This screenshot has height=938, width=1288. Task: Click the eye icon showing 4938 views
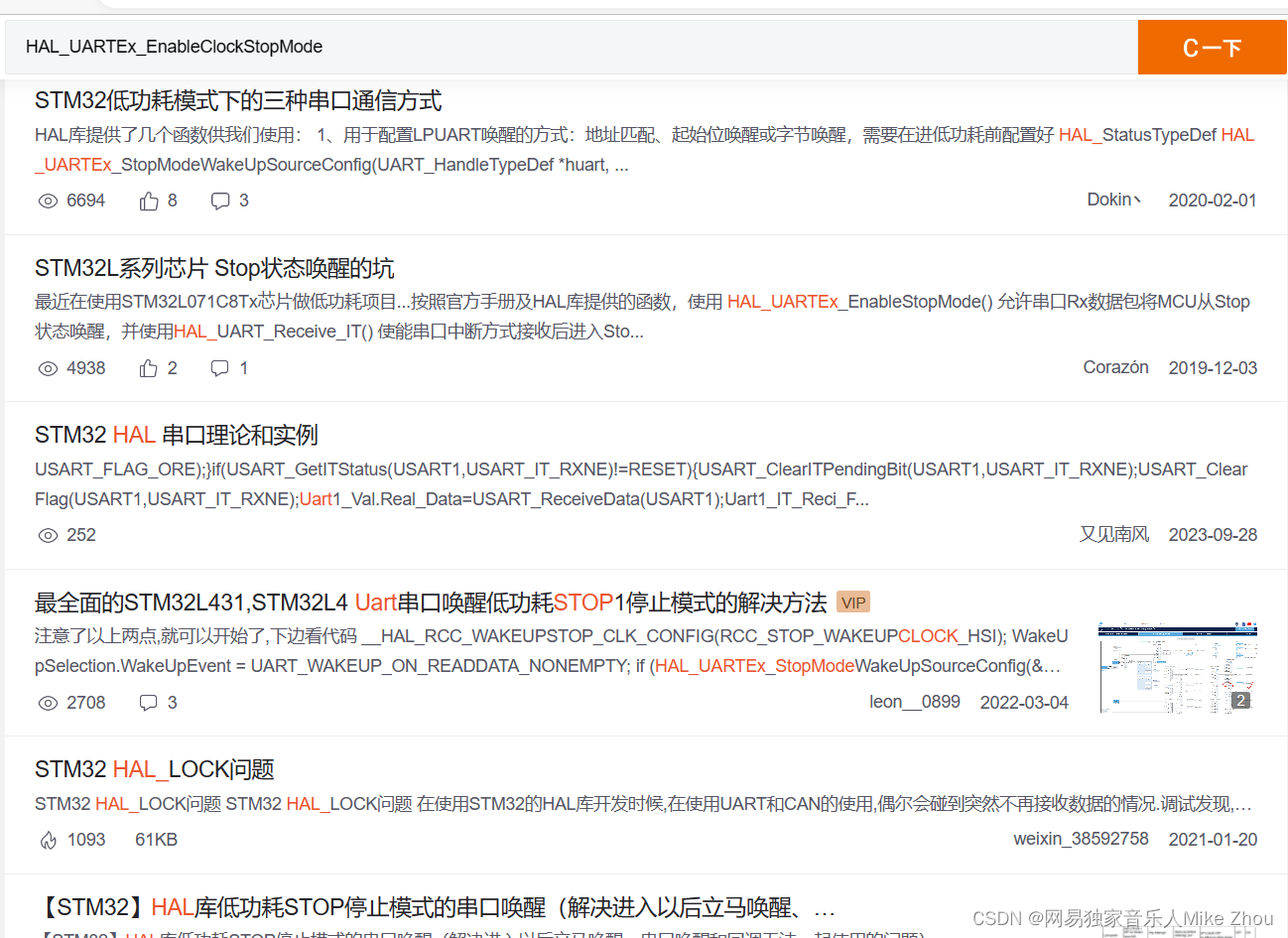[x=48, y=367]
